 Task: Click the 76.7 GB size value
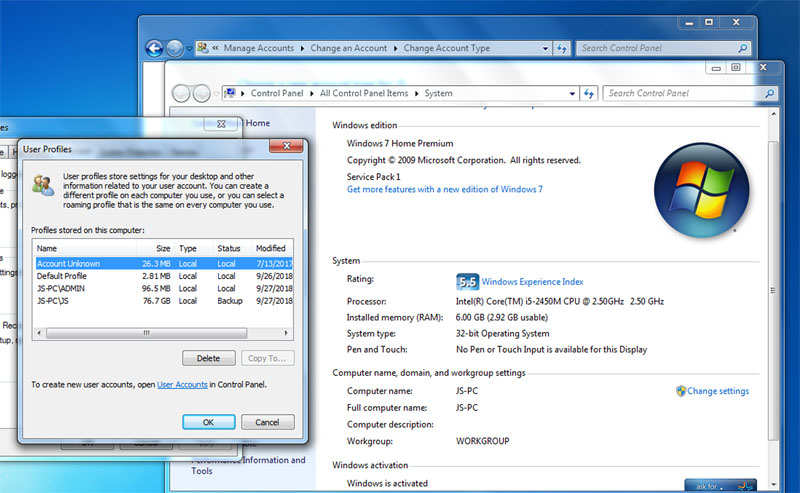(156, 301)
